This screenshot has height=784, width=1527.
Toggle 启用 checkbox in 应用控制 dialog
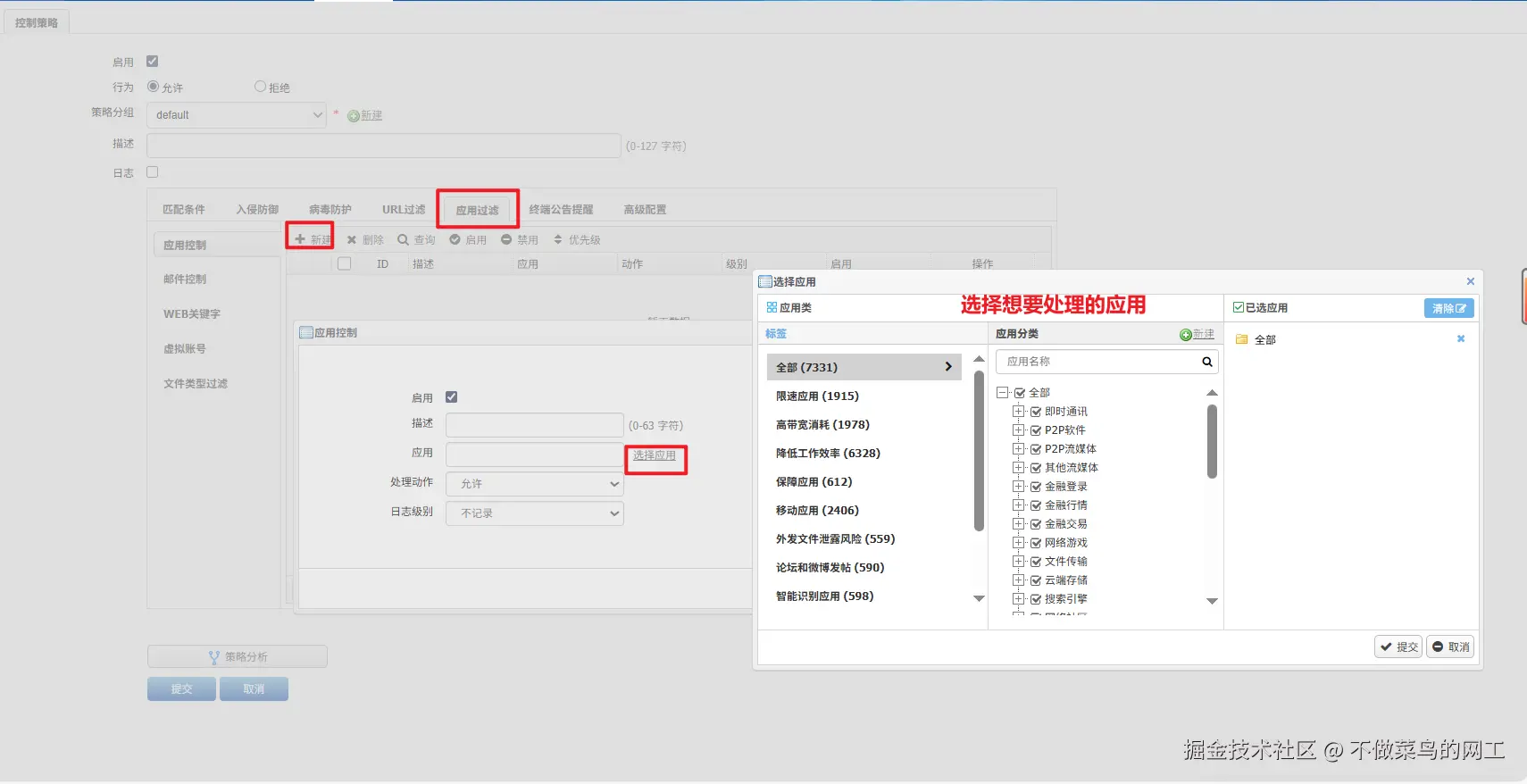(452, 397)
